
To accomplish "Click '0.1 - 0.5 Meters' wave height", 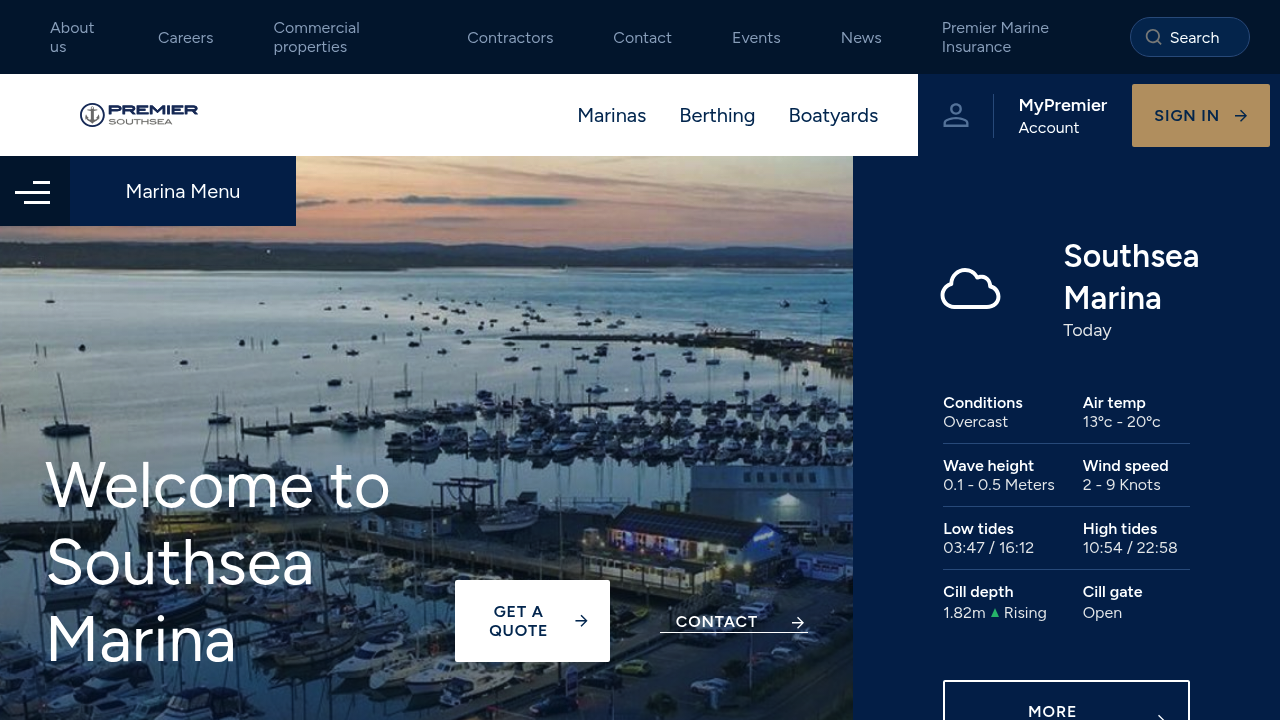I will (999, 485).
